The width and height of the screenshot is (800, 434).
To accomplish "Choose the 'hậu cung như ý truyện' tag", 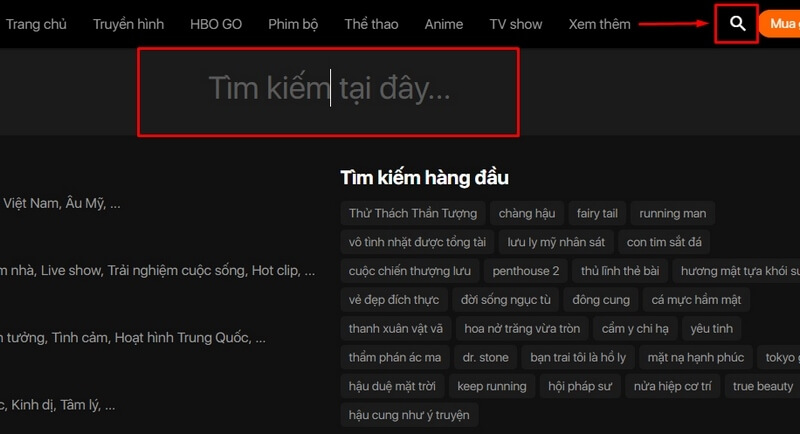I will click(410, 414).
